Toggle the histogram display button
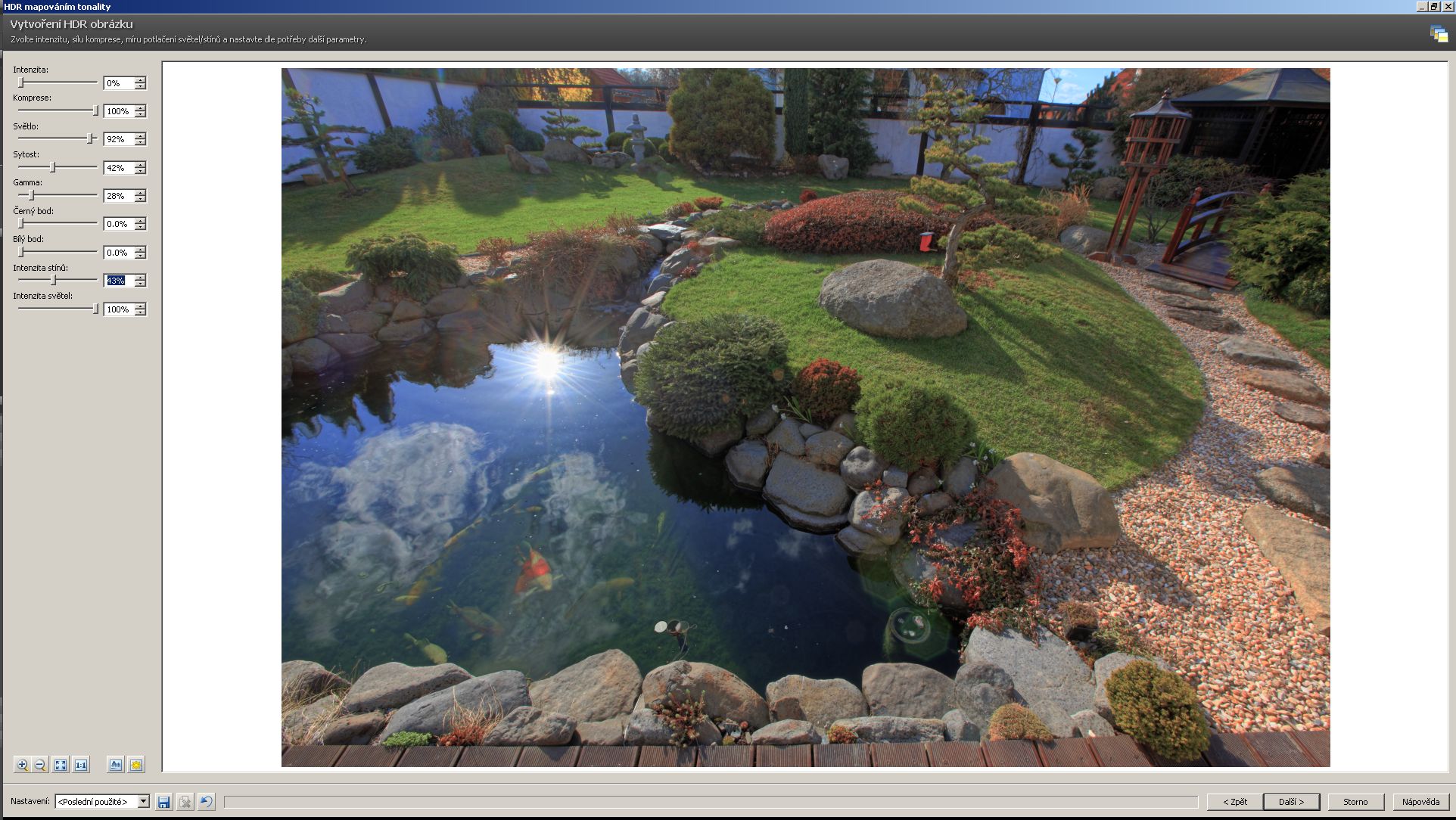The image size is (1456, 820). pyautogui.click(x=115, y=765)
